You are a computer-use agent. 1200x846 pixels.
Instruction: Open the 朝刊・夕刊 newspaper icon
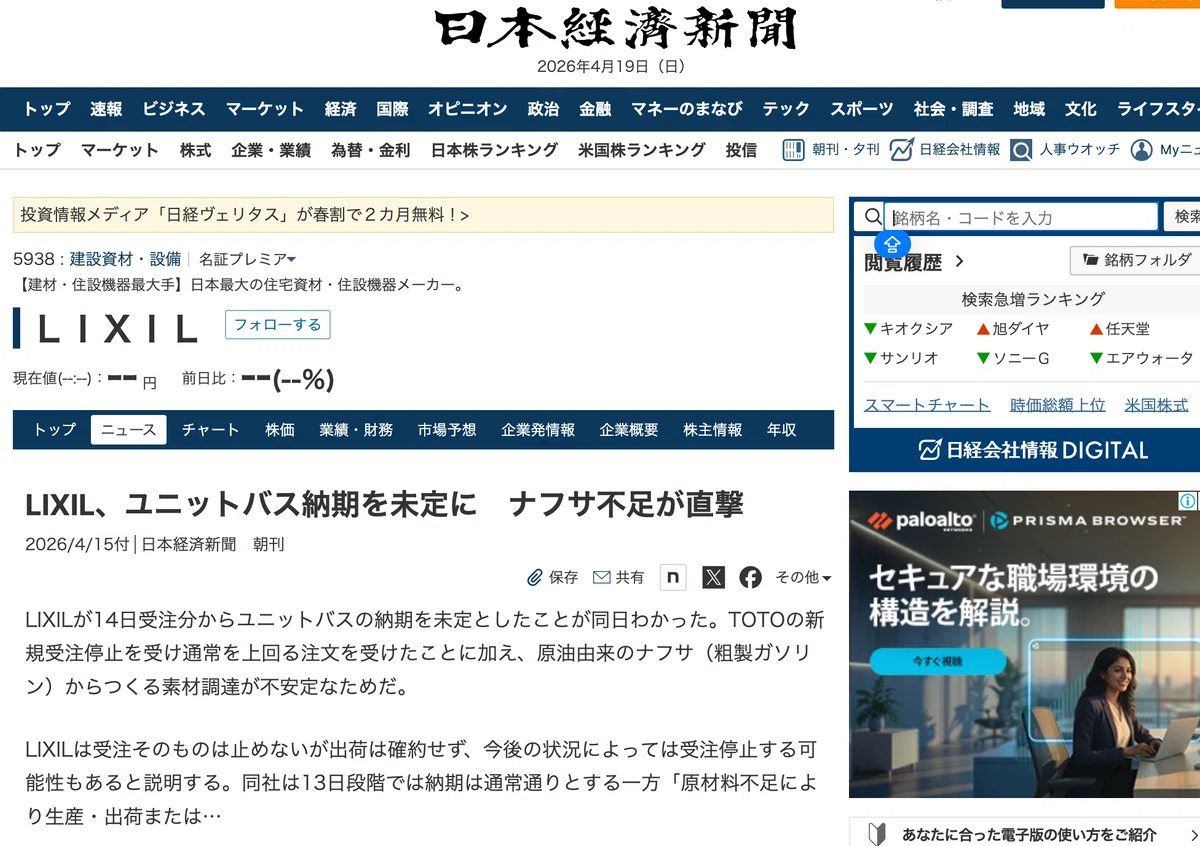tap(793, 150)
